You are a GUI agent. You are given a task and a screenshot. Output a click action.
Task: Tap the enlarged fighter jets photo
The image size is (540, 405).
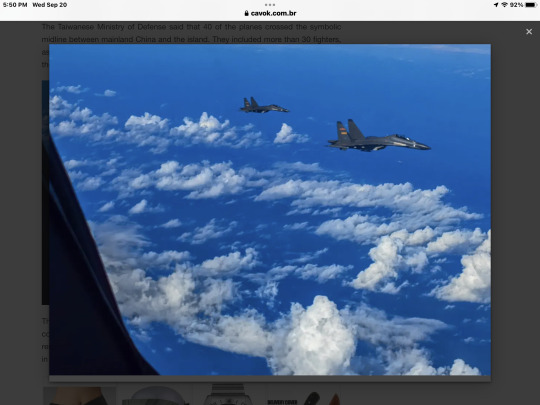(x=270, y=209)
